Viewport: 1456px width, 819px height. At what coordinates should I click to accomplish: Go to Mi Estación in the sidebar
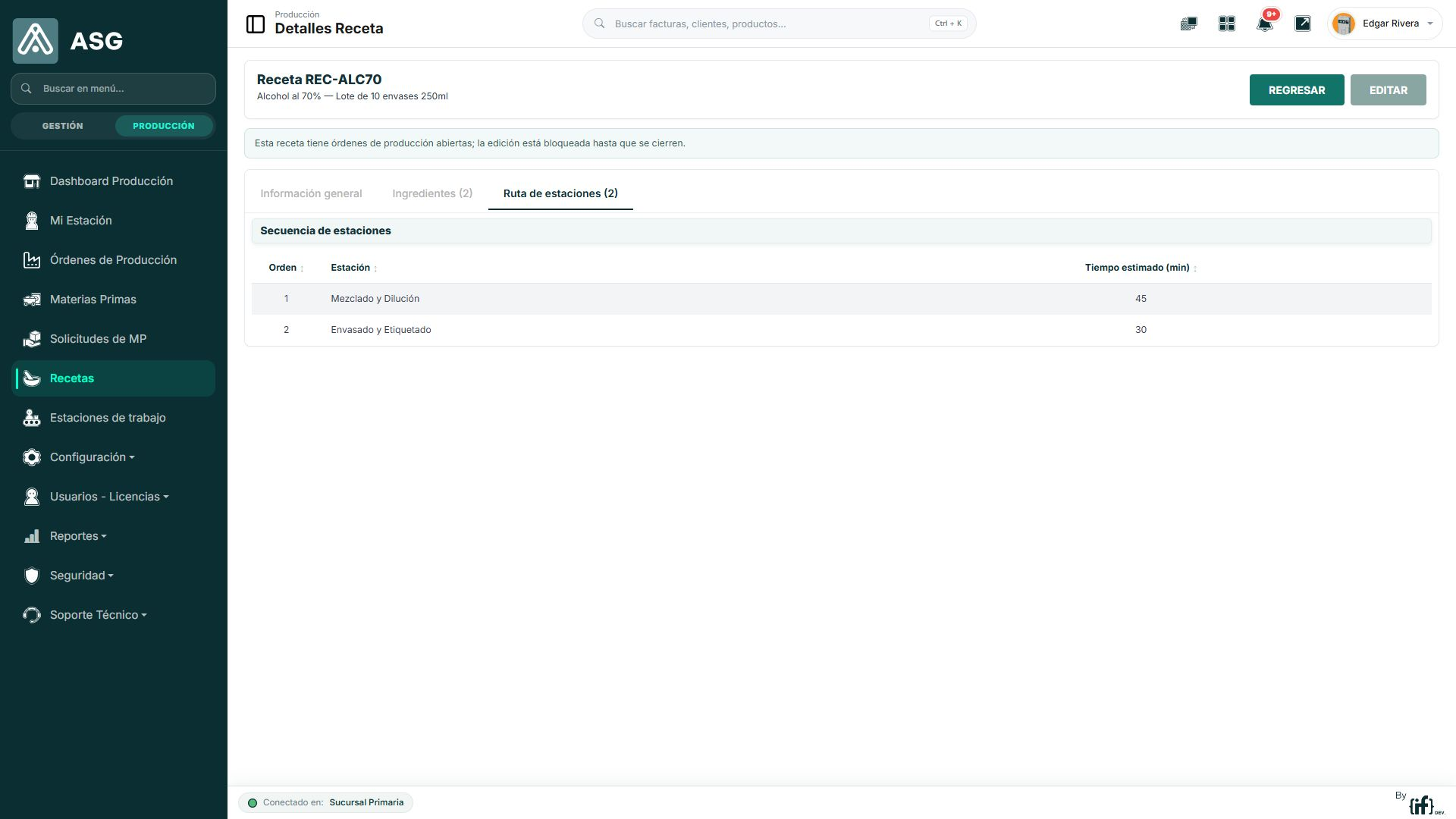[114, 221]
